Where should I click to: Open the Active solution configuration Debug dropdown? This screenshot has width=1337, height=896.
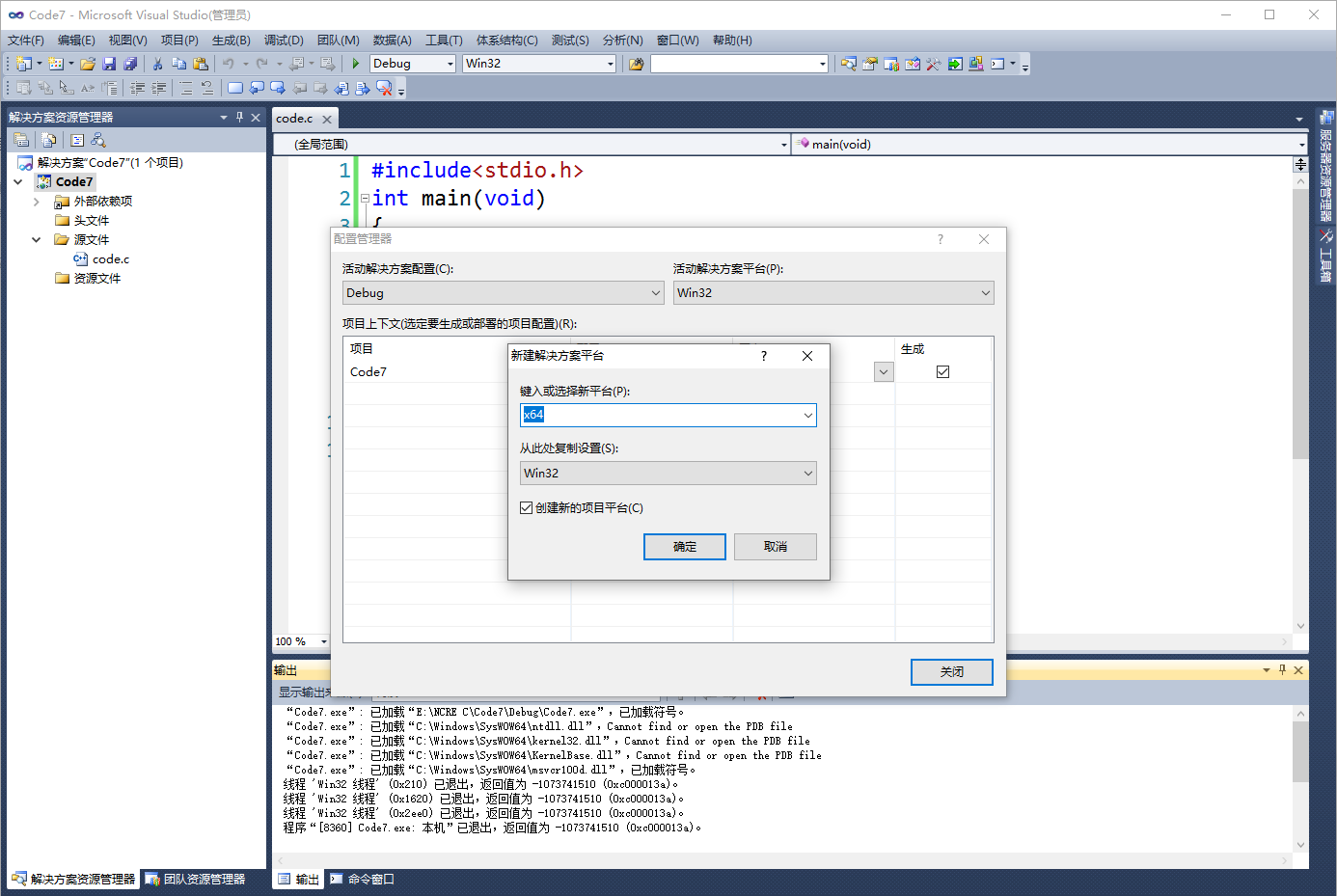pyautogui.click(x=655, y=292)
